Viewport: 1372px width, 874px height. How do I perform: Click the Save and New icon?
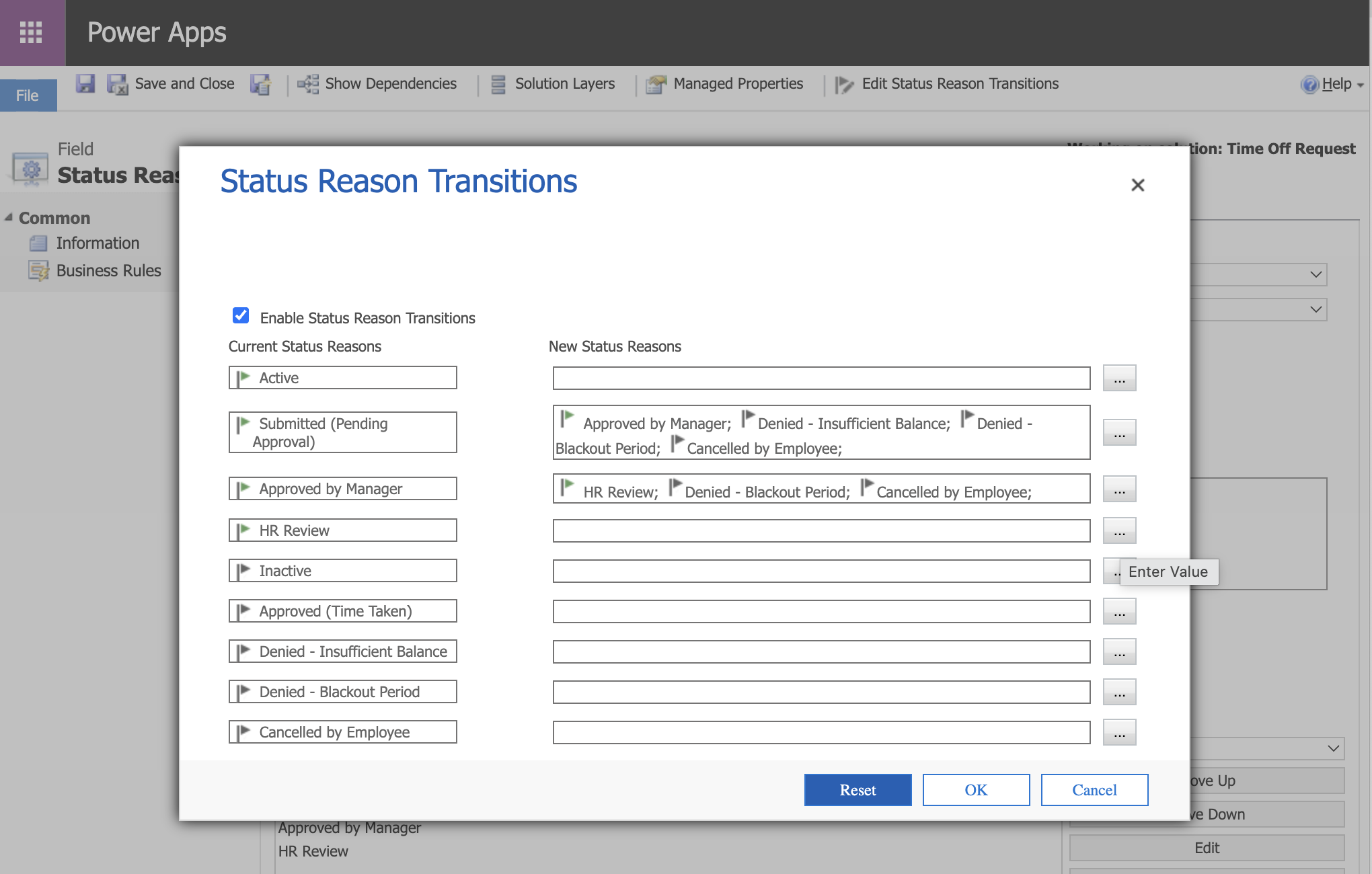260,84
